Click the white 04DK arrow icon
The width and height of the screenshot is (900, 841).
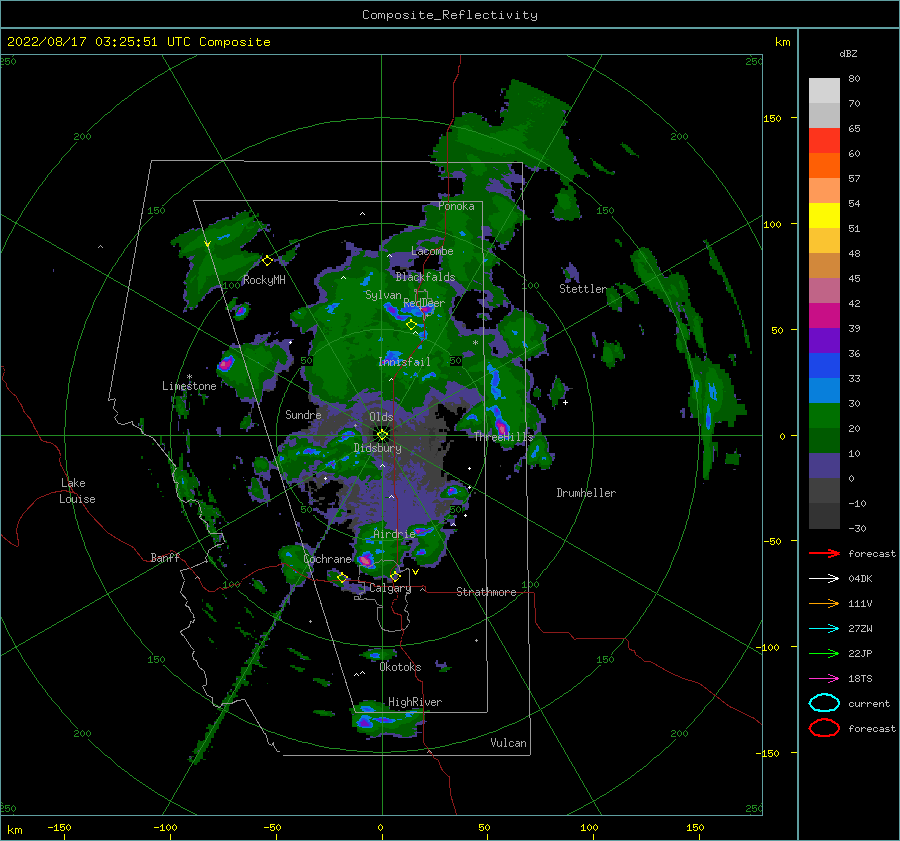(824, 578)
